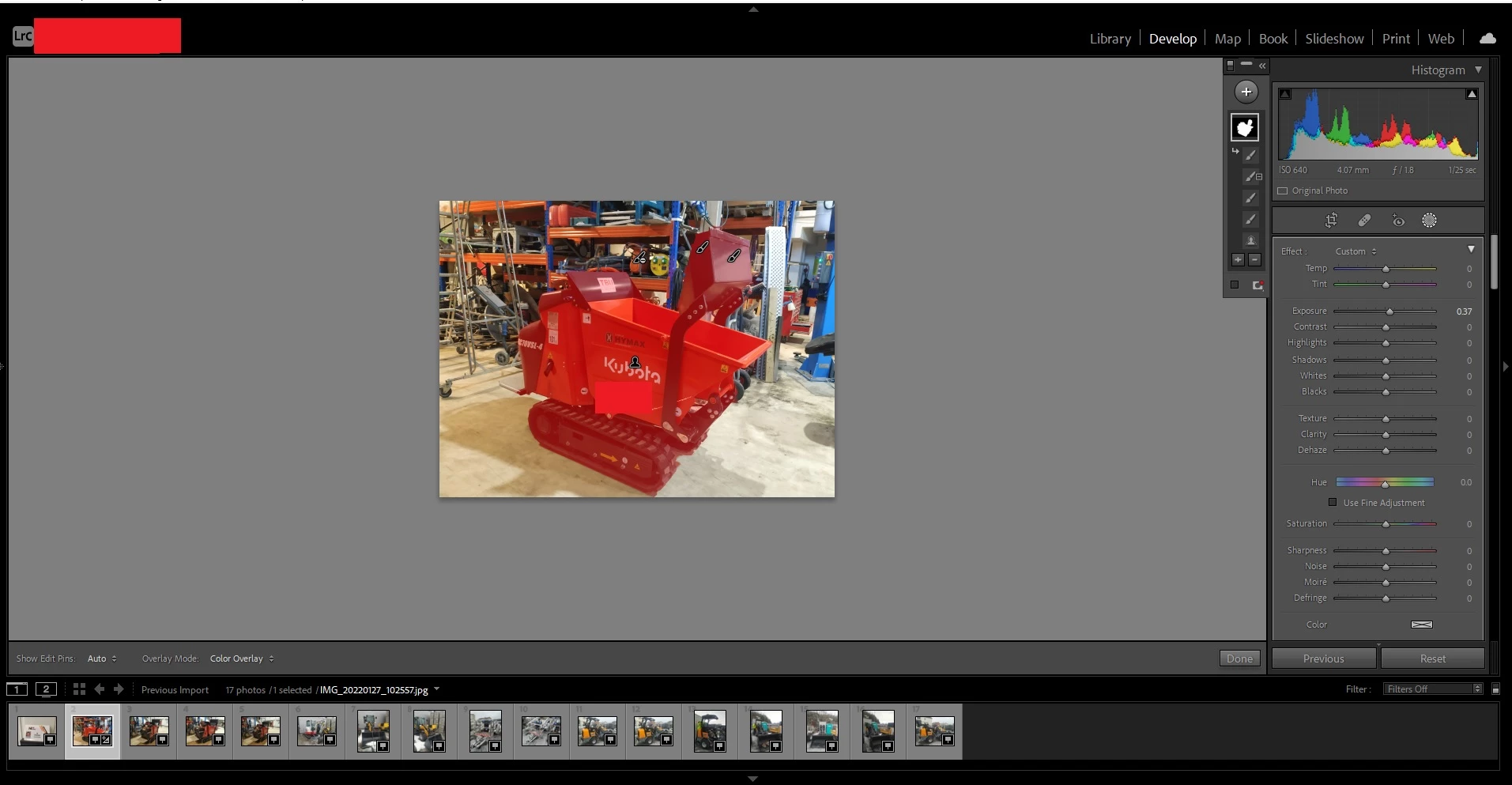Switch to the Library module

[x=1110, y=39]
